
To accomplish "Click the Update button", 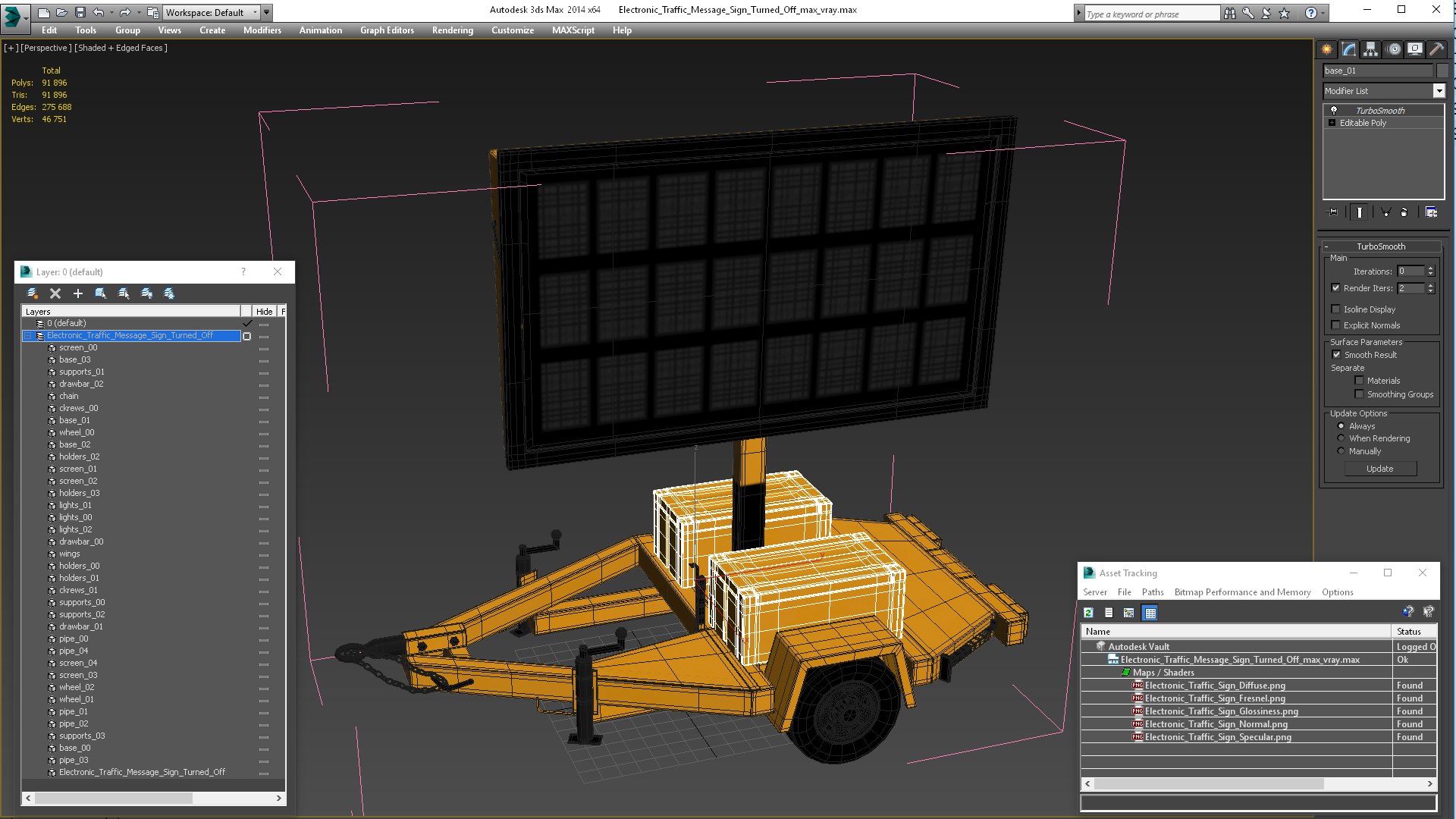I will coord(1379,469).
